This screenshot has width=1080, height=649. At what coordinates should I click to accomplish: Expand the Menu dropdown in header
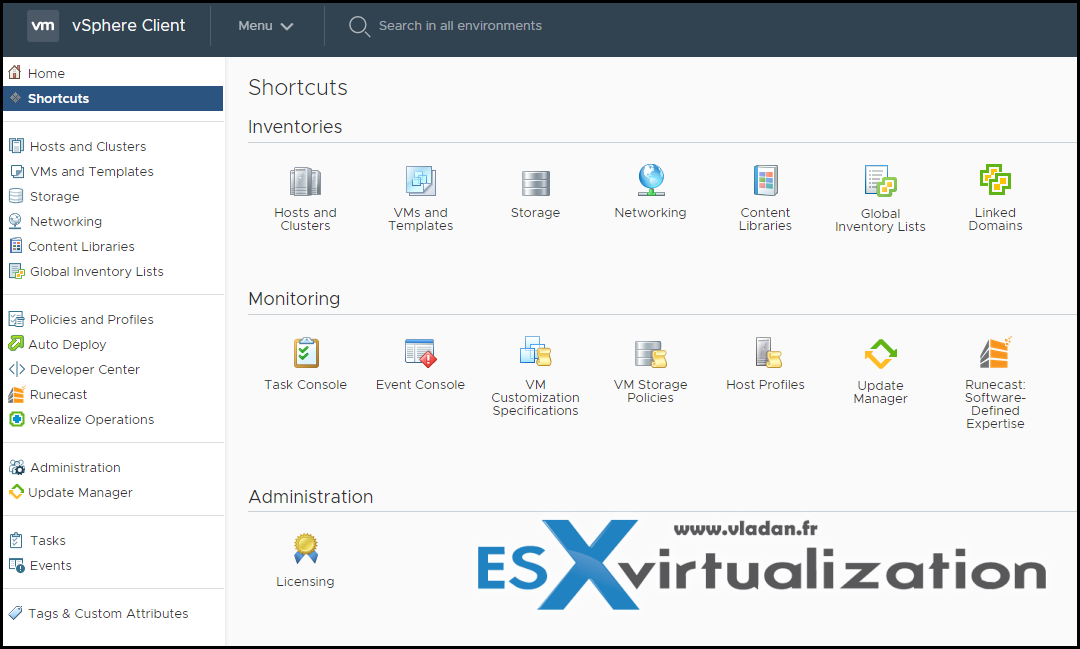click(x=266, y=26)
